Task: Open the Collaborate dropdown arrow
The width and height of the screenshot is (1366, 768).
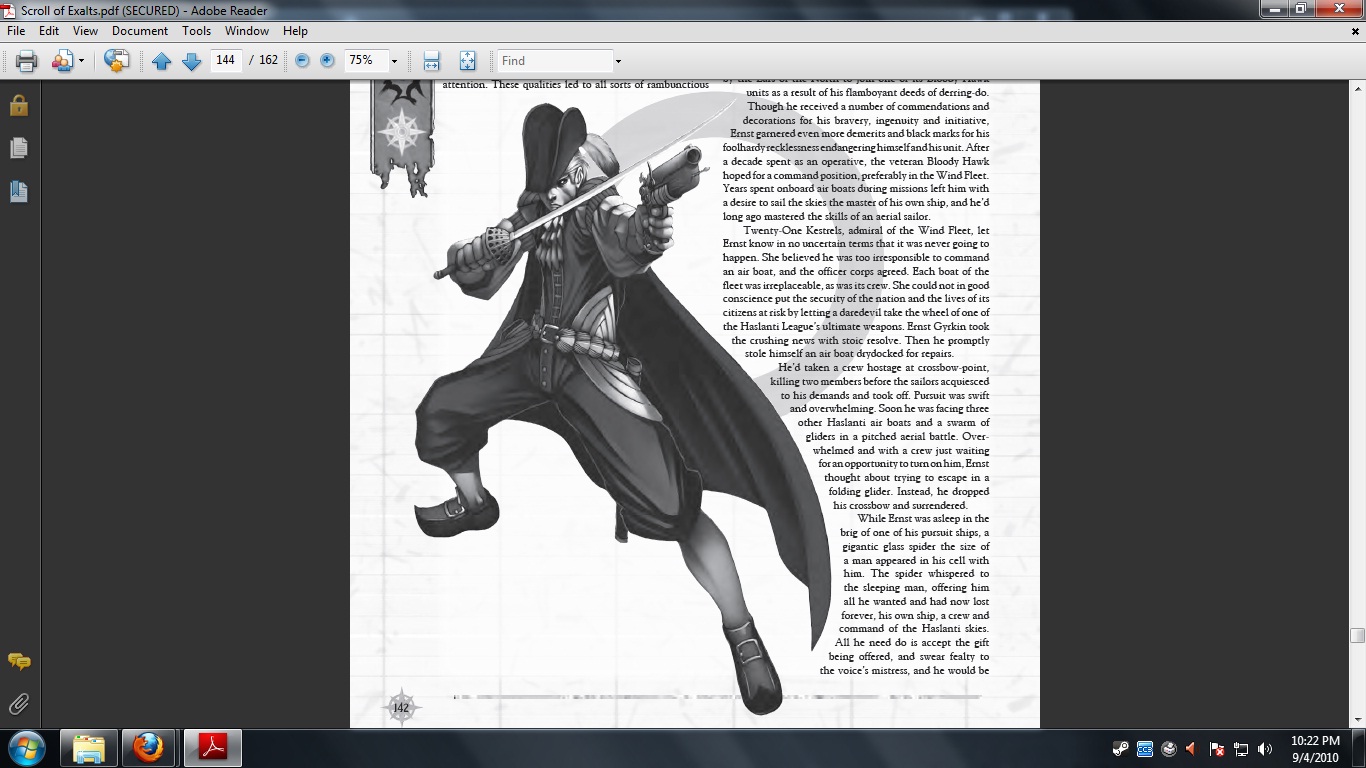Action: click(81, 61)
